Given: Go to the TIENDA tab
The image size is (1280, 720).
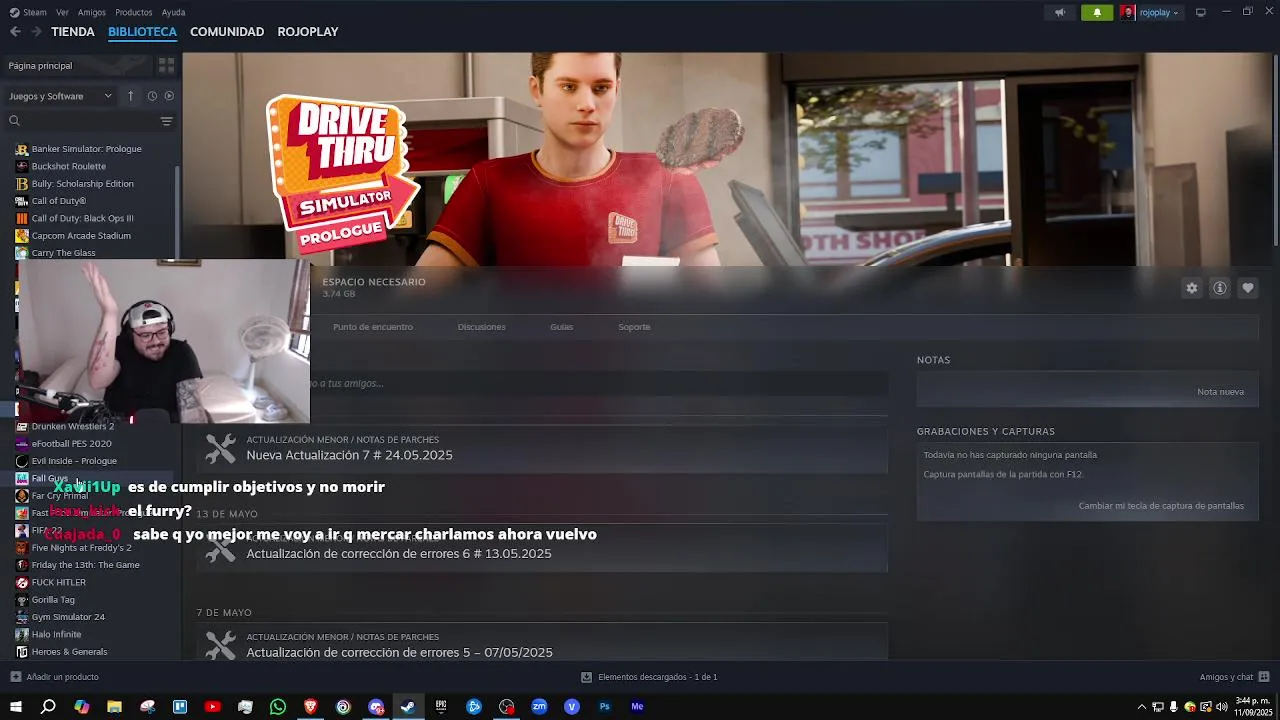Looking at the screenshot, I should (73, 32).
